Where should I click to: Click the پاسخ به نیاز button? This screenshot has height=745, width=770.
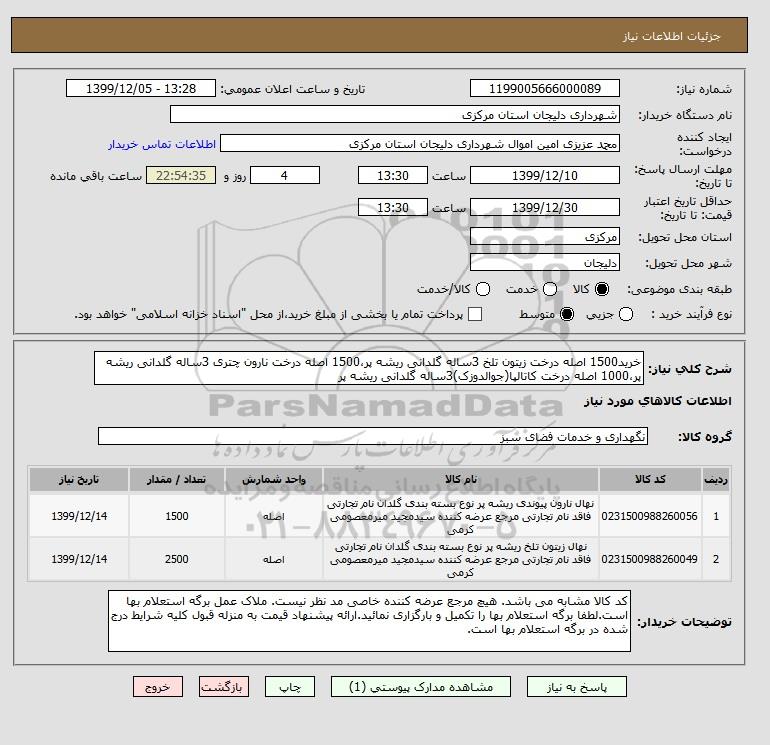pyautogui.click(x=577, y=687)
